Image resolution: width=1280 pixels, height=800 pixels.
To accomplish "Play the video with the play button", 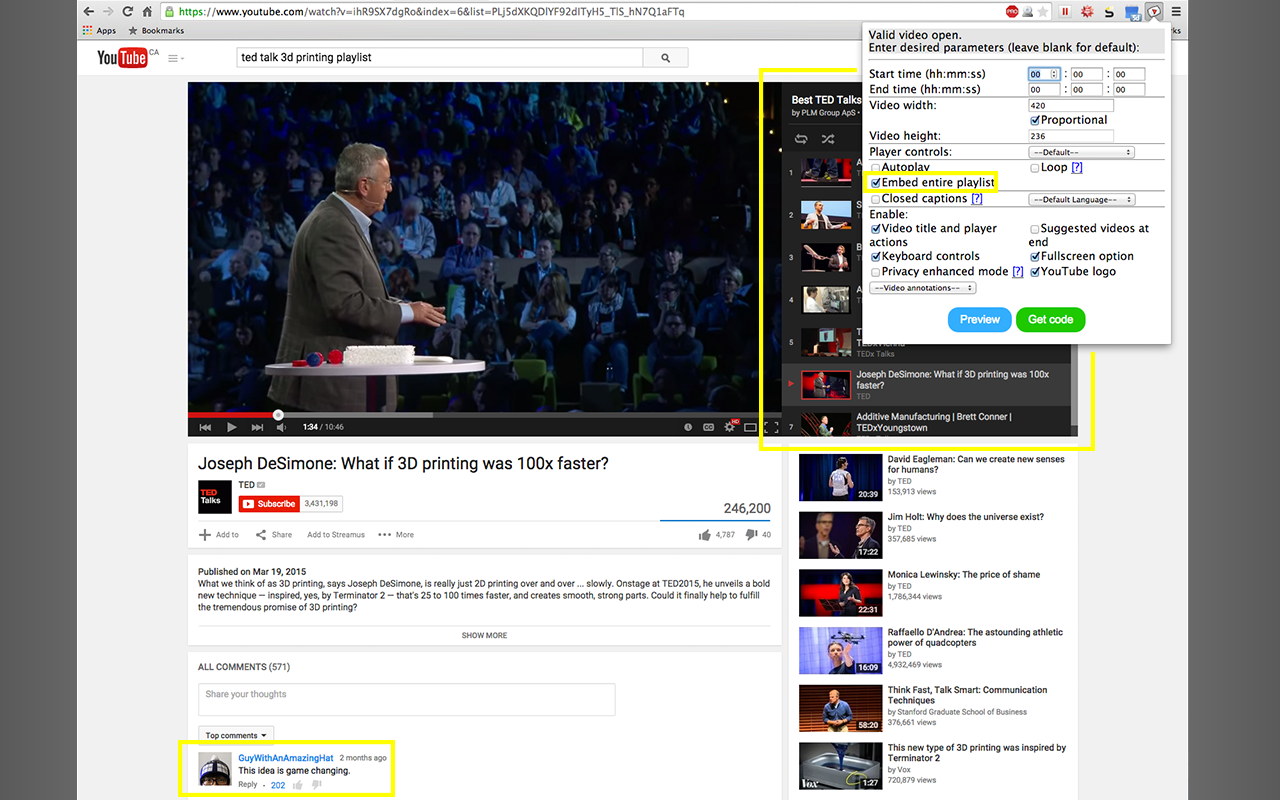I will (x=231, y=427).
